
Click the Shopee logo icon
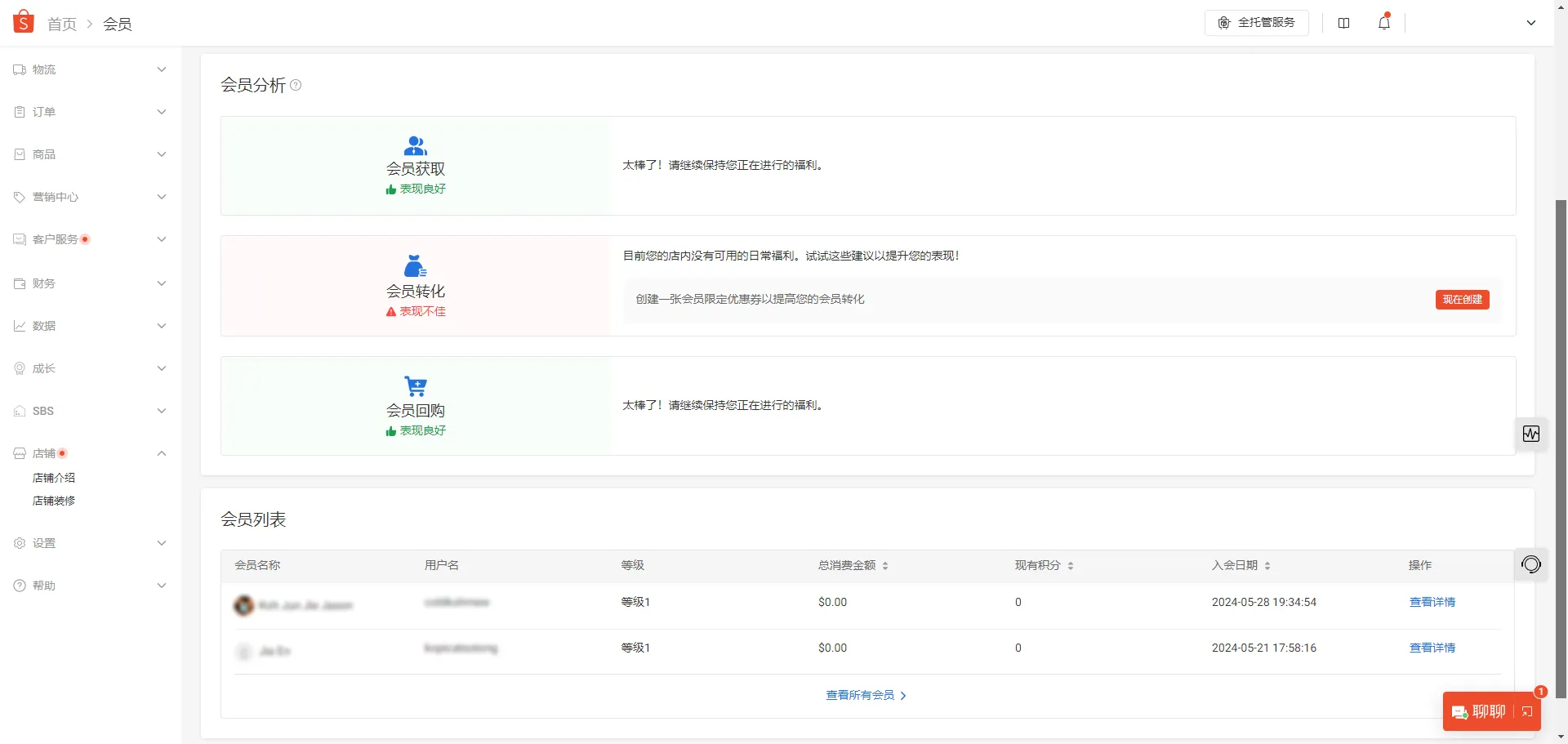(x=24, y=22)
